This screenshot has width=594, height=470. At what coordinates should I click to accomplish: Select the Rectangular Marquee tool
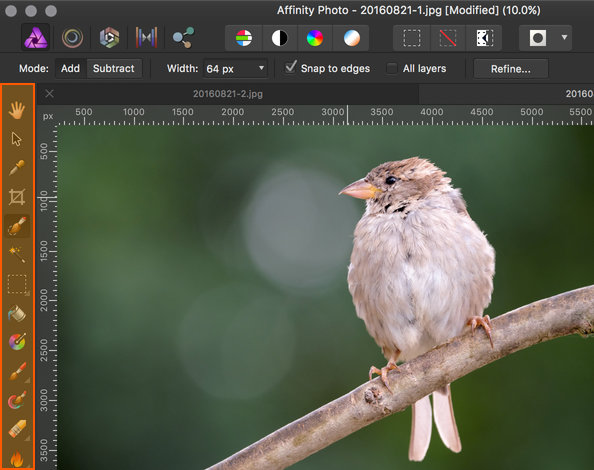(x=17, y=284)
